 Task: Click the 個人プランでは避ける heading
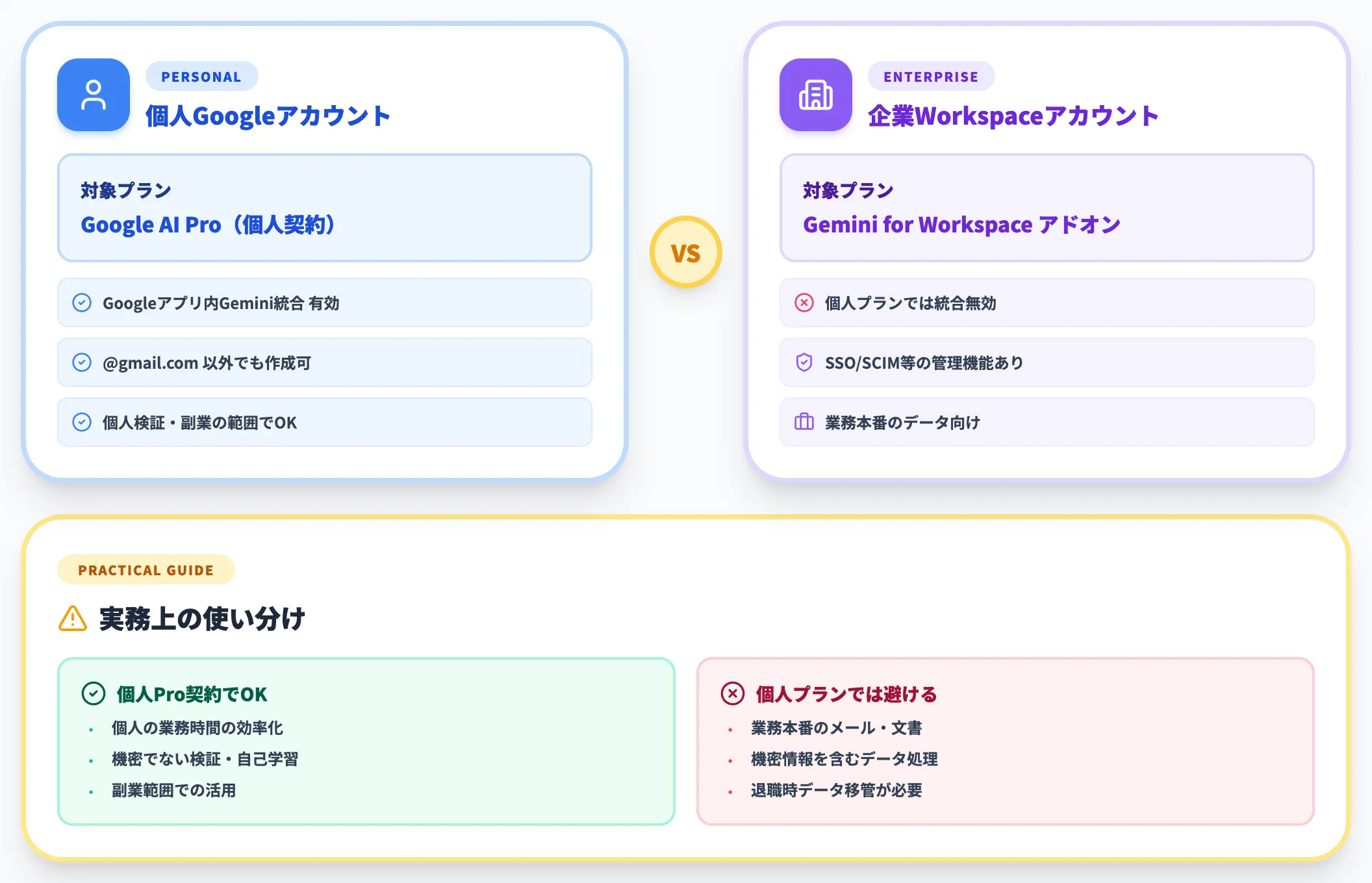tap(846, 694)
